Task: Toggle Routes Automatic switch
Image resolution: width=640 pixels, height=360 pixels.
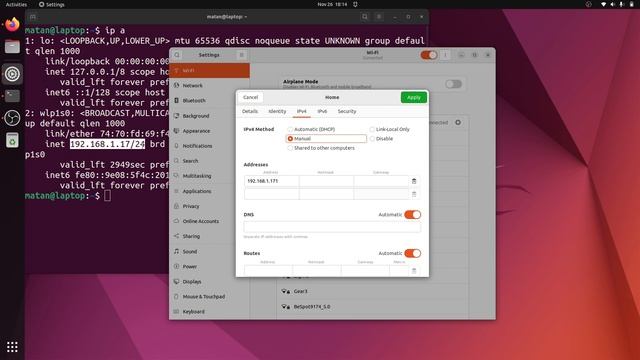Action: tap(412, 253)
